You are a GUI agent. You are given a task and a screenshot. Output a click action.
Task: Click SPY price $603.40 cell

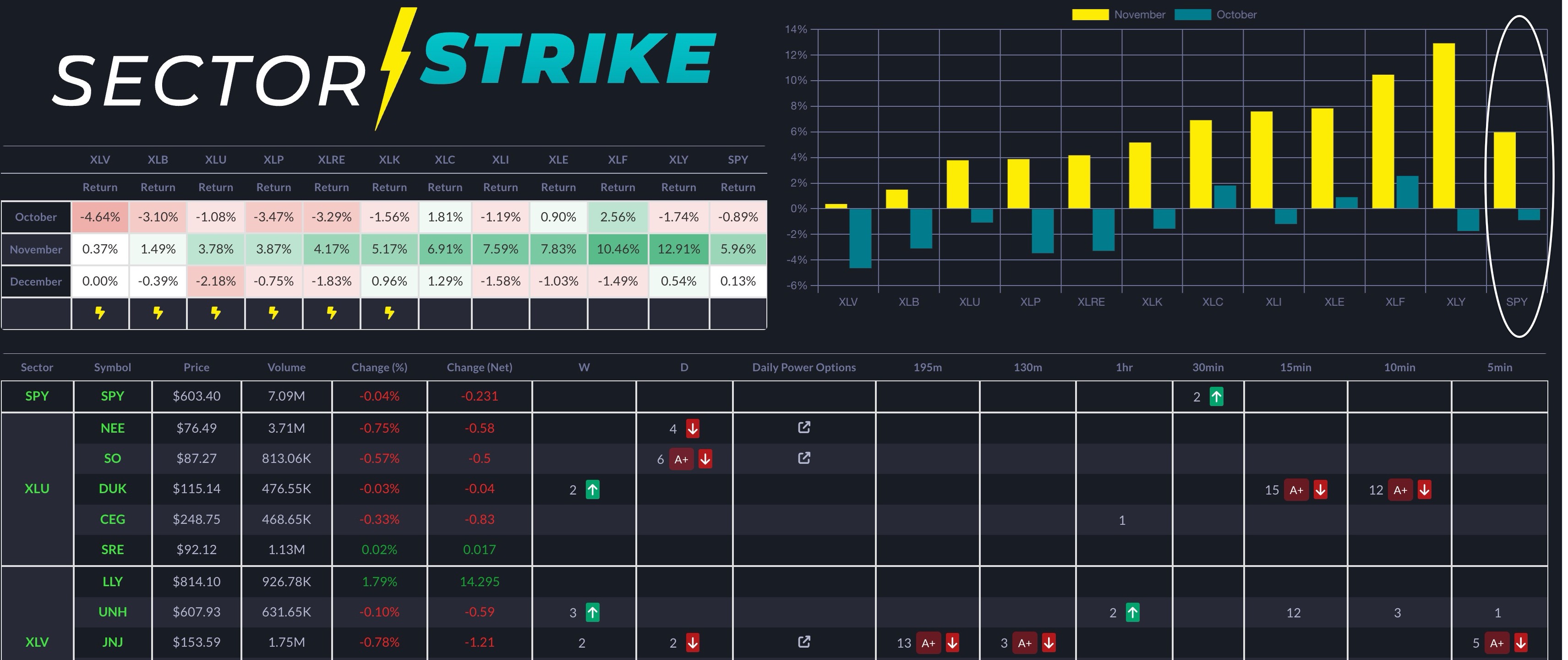pyautogui.click(x=196, y=396)
